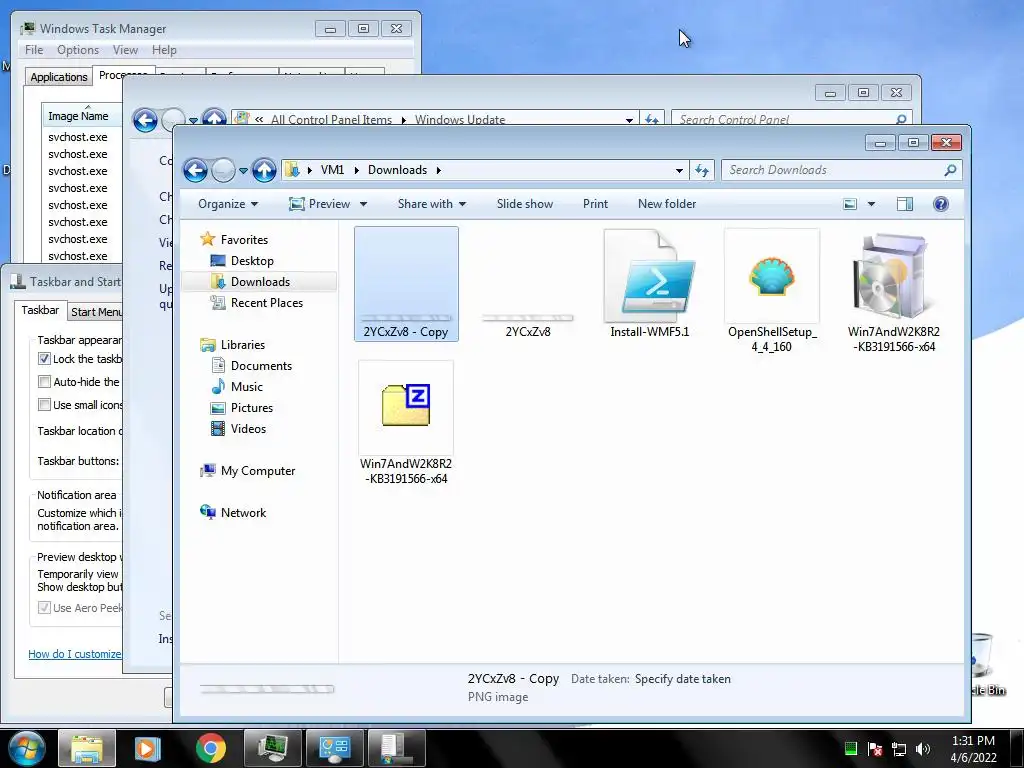Select the Install-WMF5.1 PowerShell script

click(649, 284)
